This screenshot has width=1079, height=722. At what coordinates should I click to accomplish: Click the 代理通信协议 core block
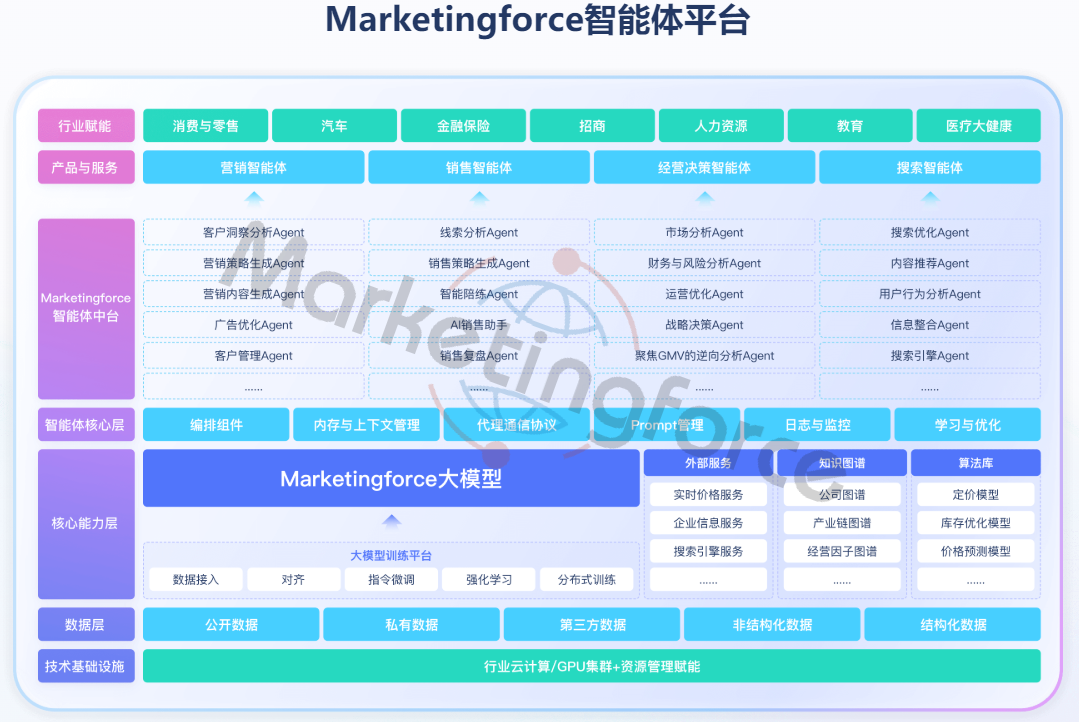tap(517, 425)
